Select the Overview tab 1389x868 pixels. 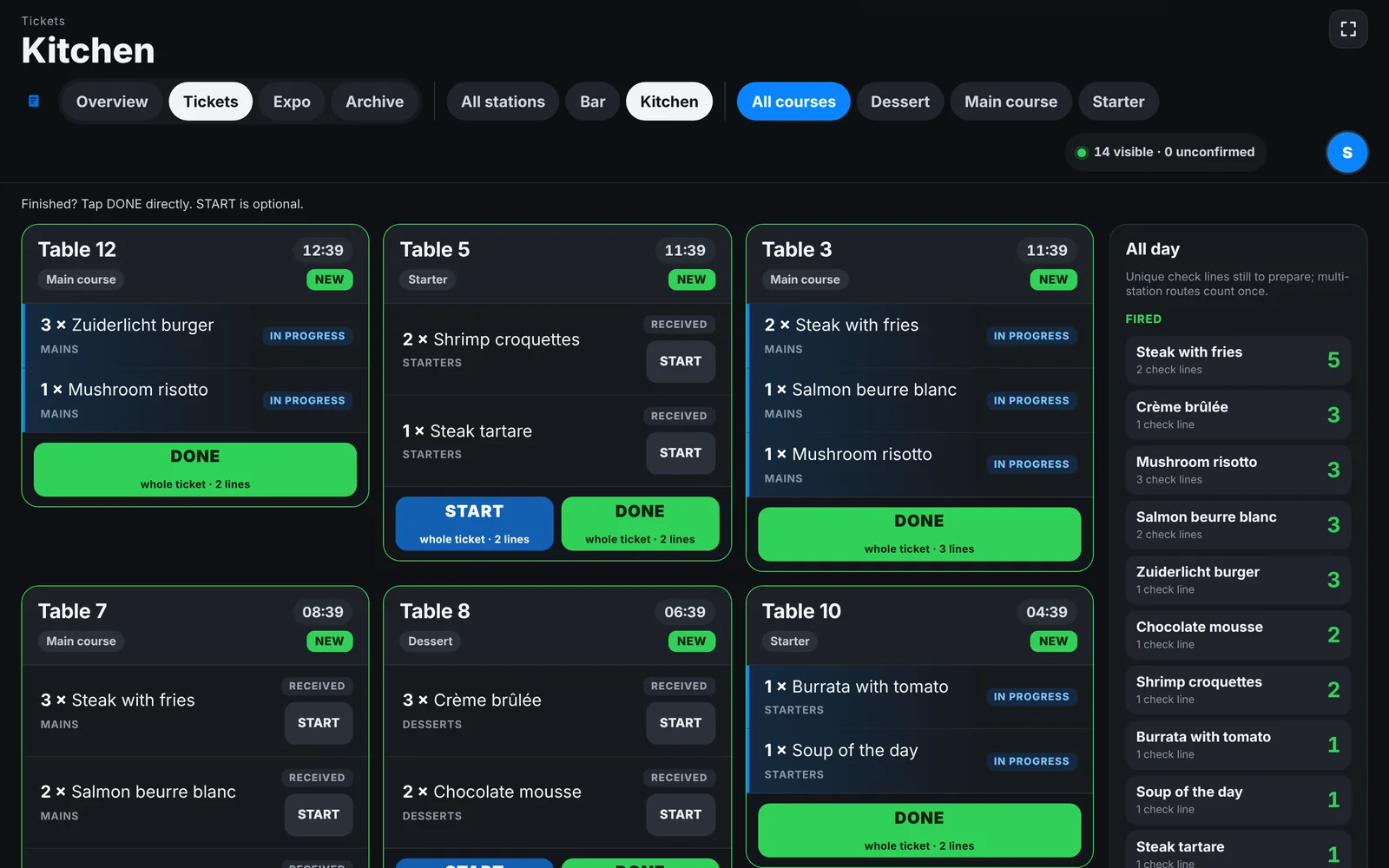(x=112, y=102)
